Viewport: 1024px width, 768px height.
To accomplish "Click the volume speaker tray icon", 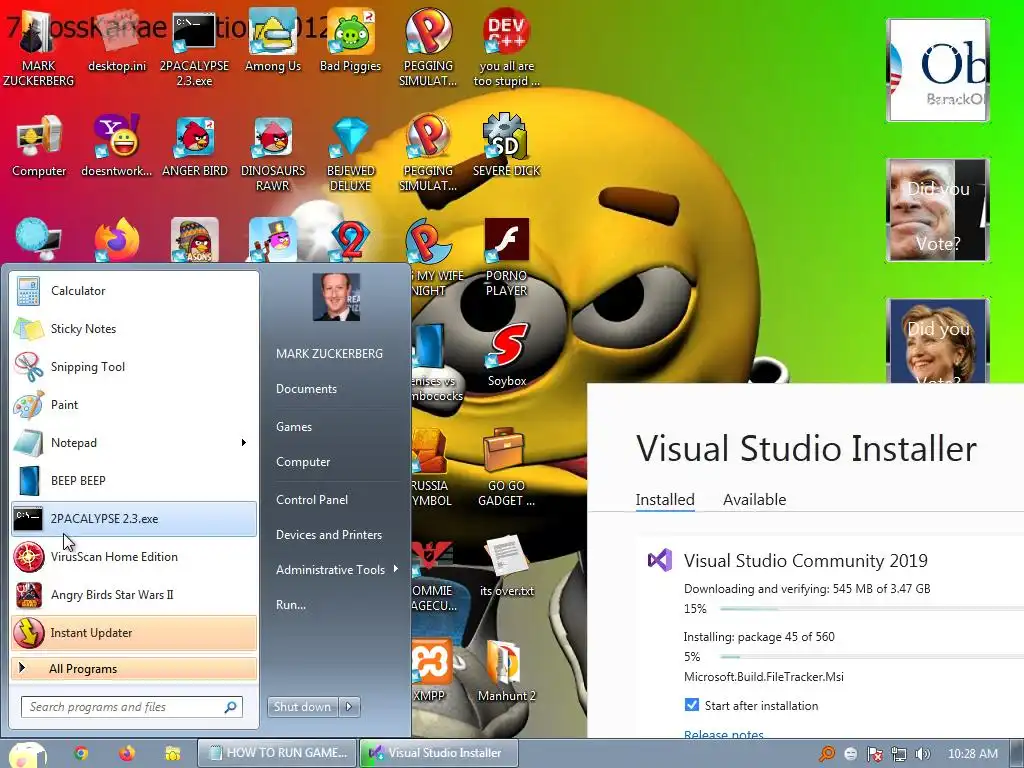I will (923, 754).
